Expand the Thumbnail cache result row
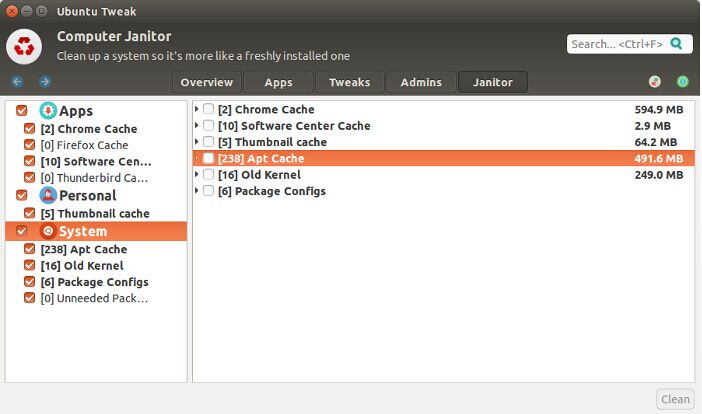The height and width of the screenshot is (414, 702). click(x=197, y=141)
